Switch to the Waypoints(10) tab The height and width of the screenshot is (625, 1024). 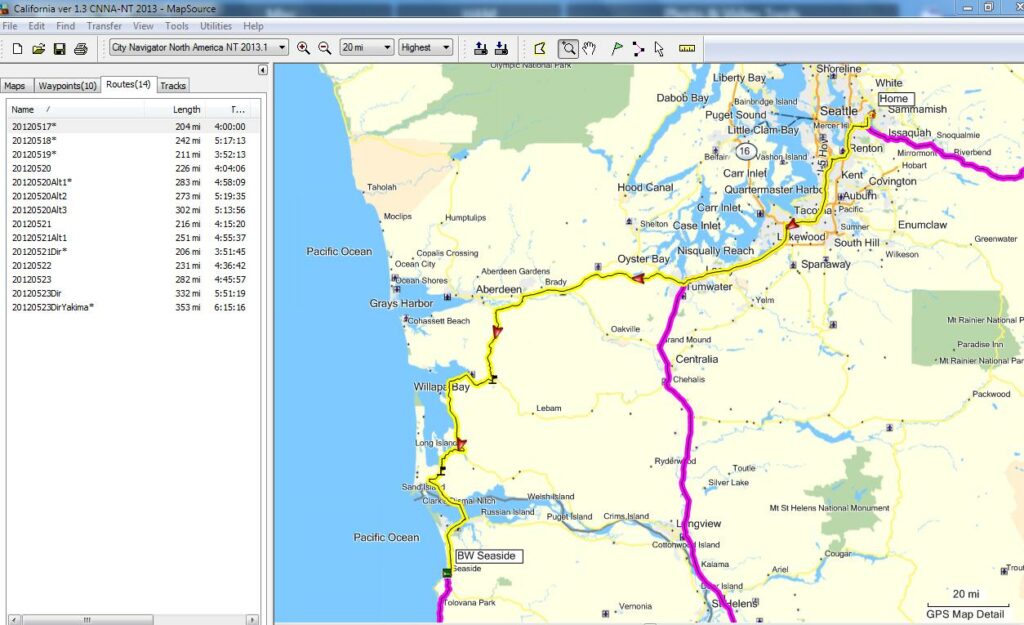(x=67, y=86)
